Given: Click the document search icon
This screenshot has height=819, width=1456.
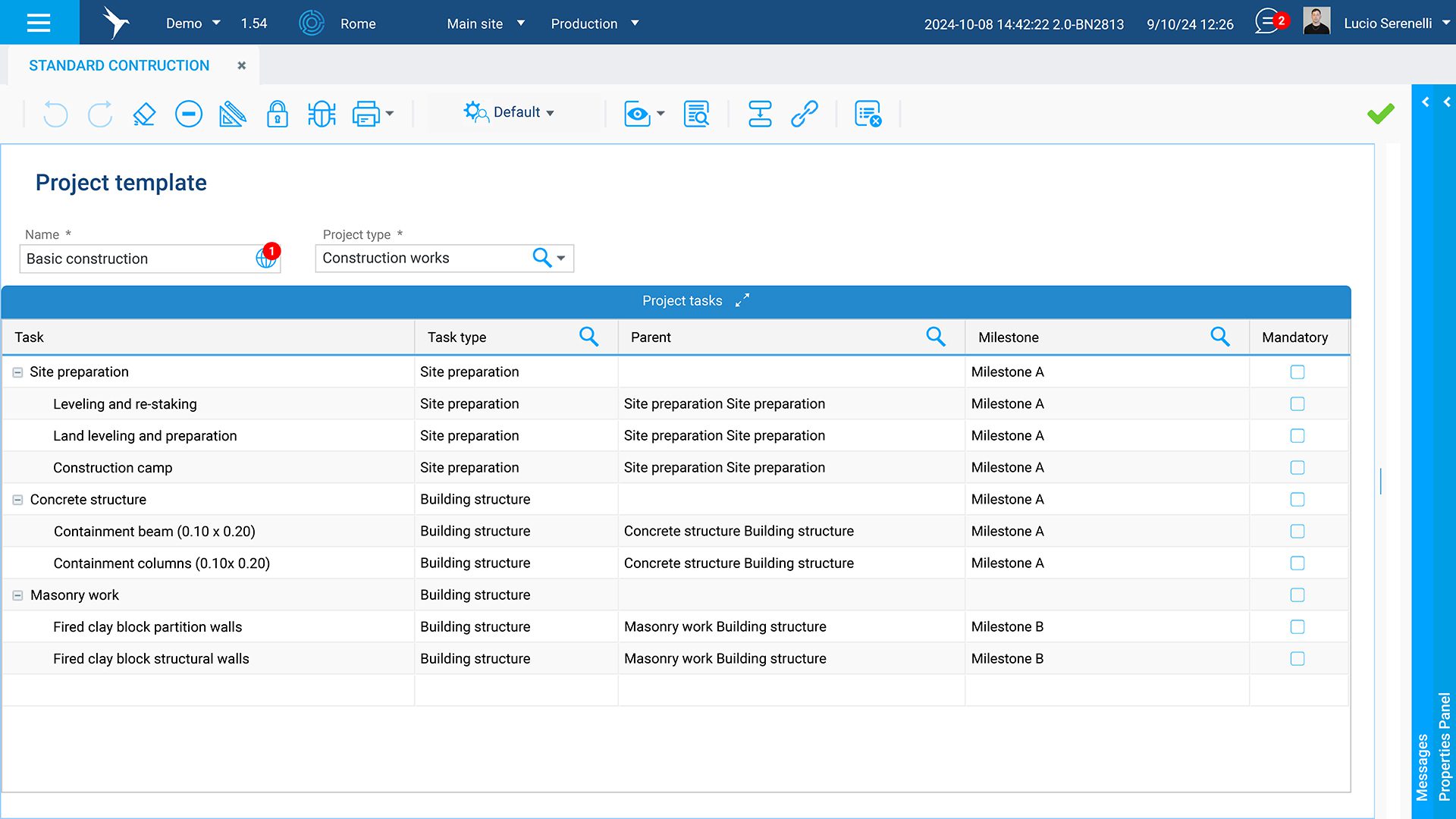Looking at the screenshot, I should pos(696,114).
